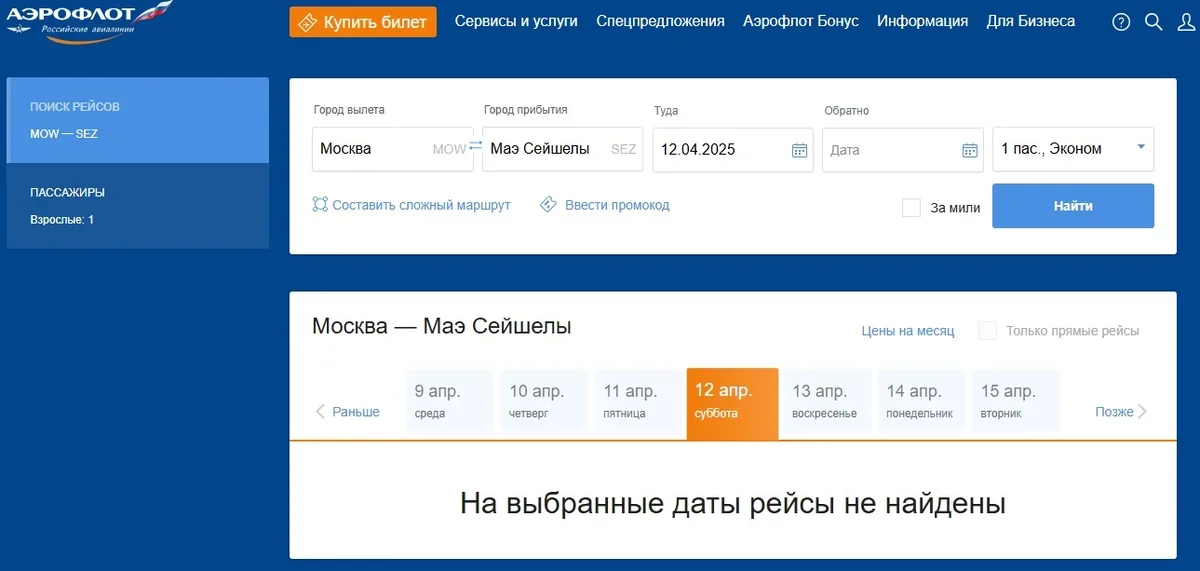
Task: Open the user profile icon
Action: pos(1185,22)
